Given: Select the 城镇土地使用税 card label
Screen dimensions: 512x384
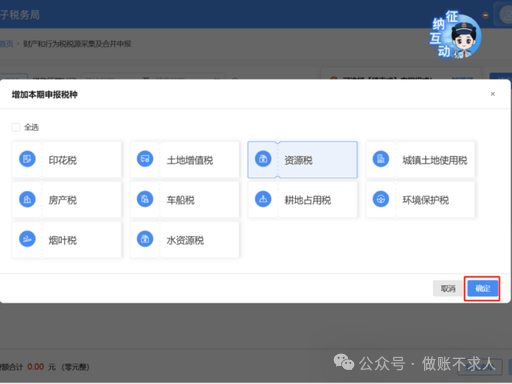Looking at the screenshot, I should click(x=435, y=160).
